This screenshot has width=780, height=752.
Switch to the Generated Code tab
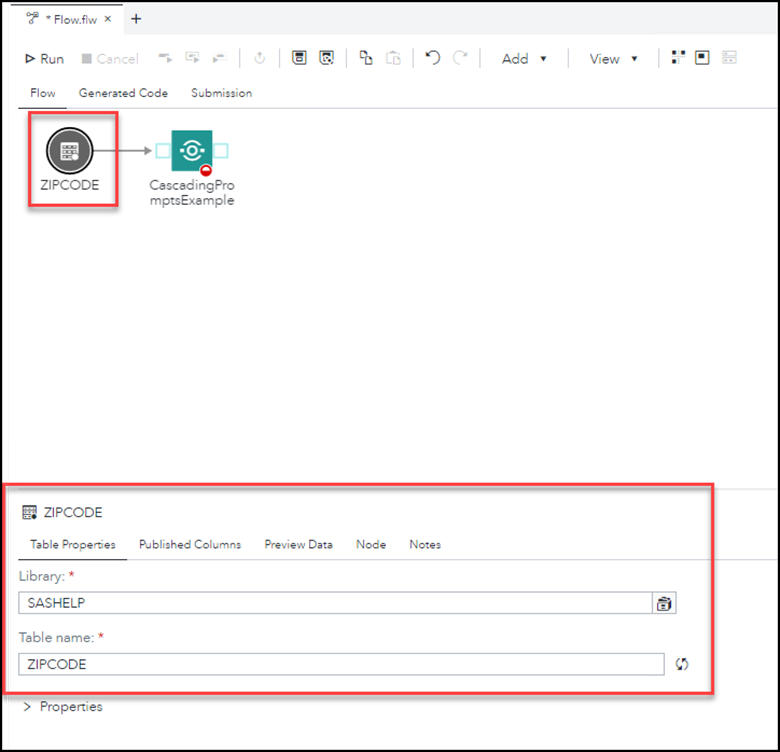click(123, 93)
